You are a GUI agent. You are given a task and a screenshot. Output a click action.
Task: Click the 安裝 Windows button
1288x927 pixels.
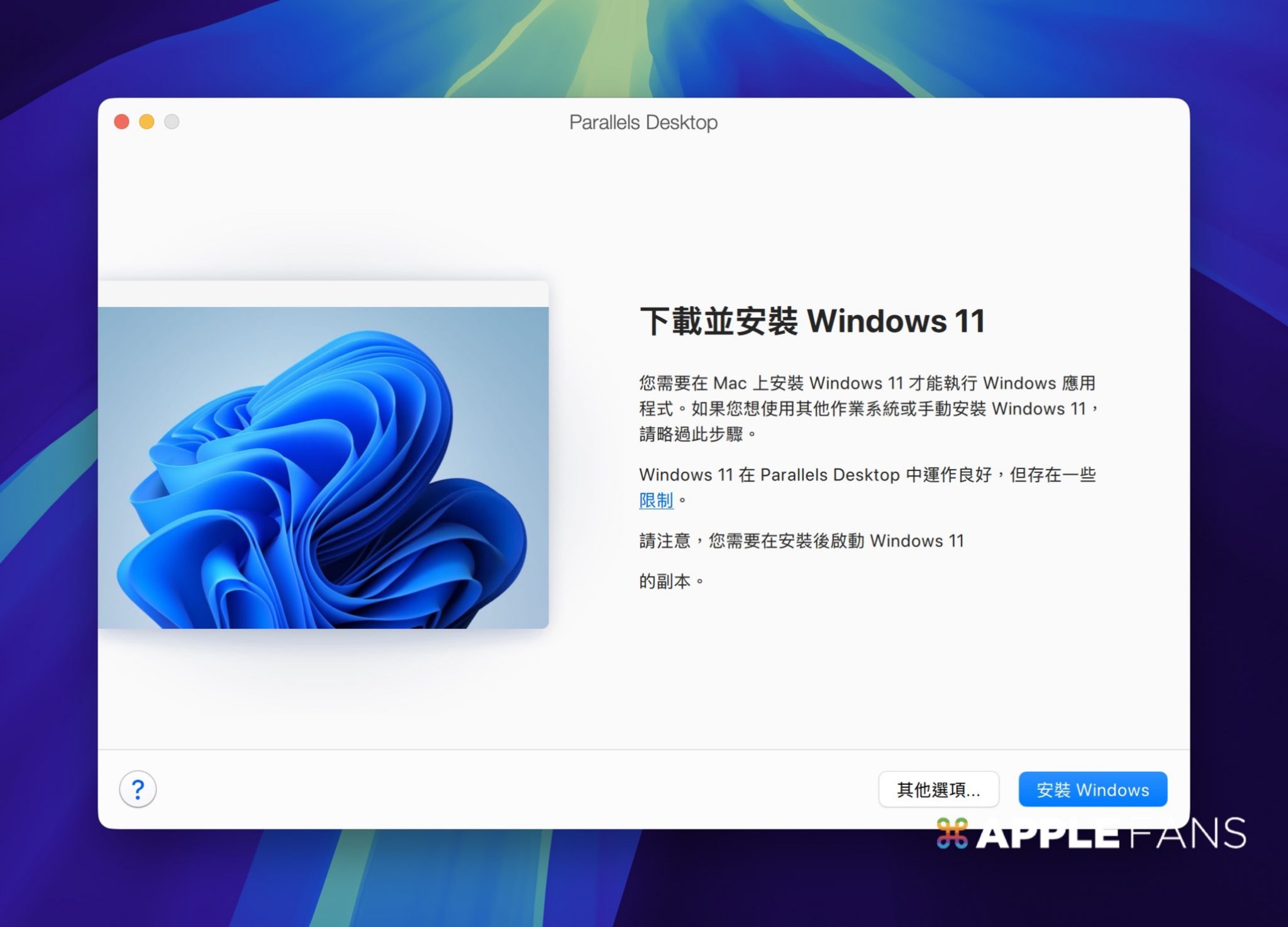click(x=1092, y=789)
